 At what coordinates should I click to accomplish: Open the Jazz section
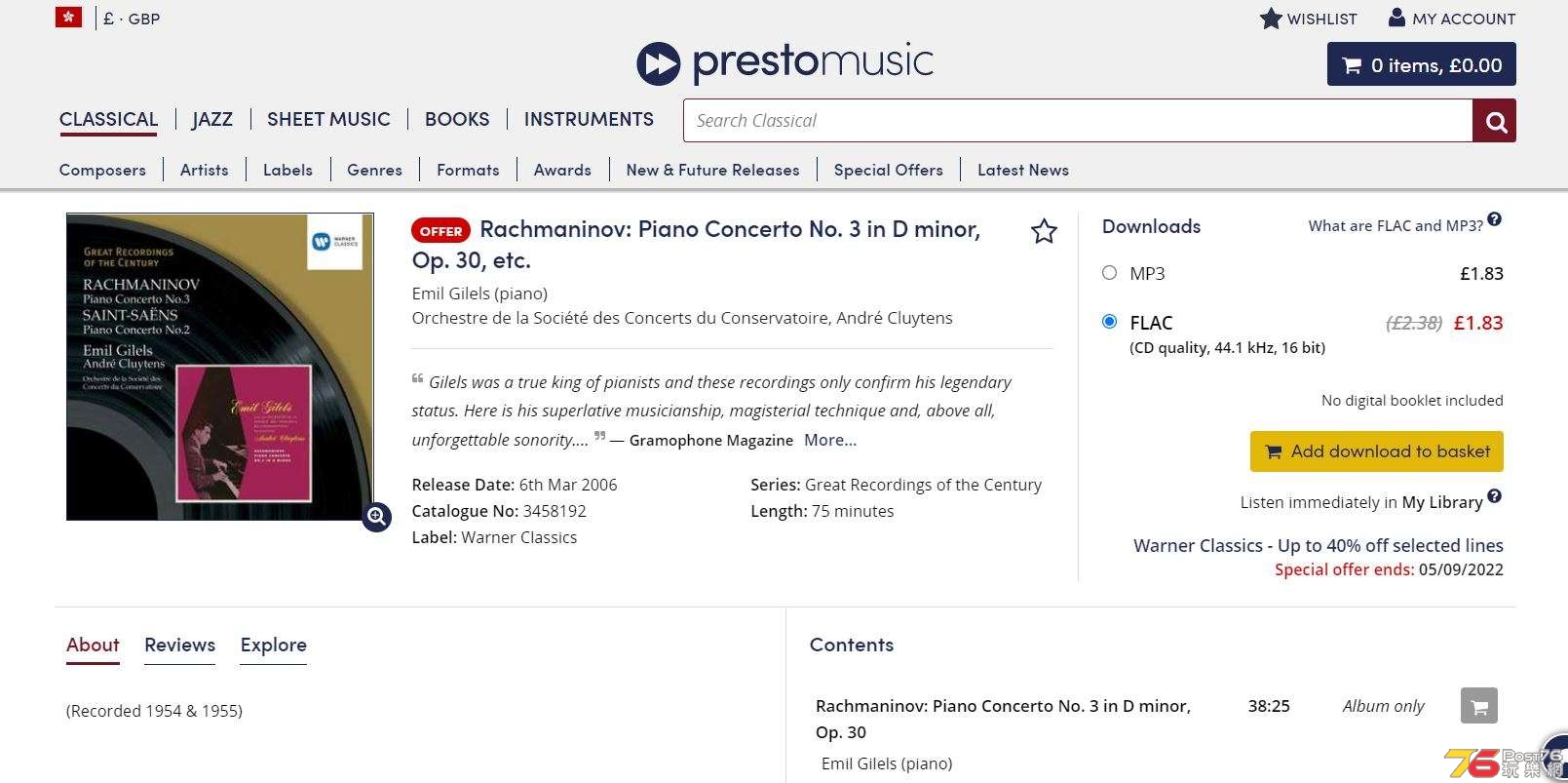212,119
